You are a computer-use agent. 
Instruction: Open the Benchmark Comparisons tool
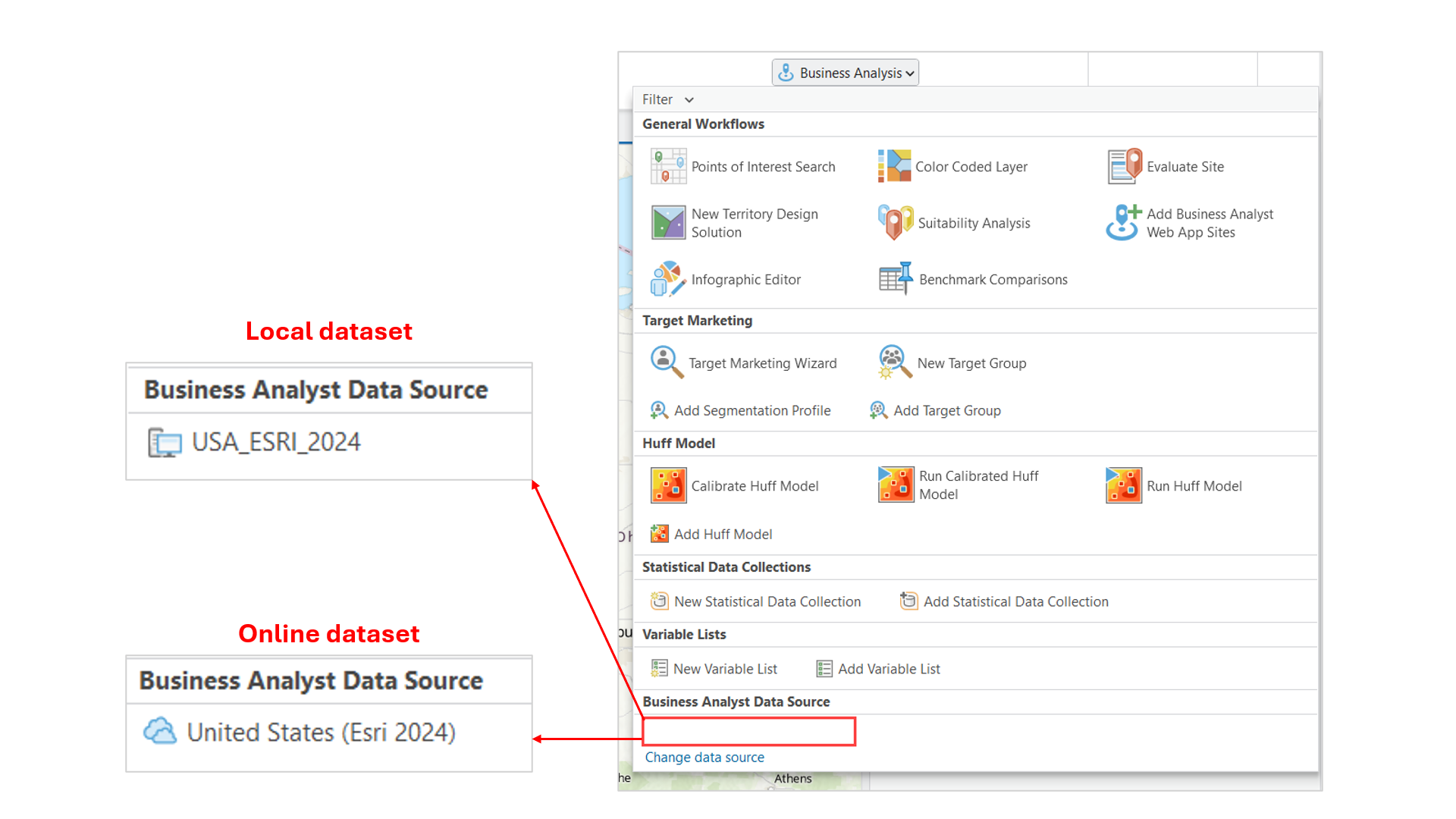tap(993, 279)
